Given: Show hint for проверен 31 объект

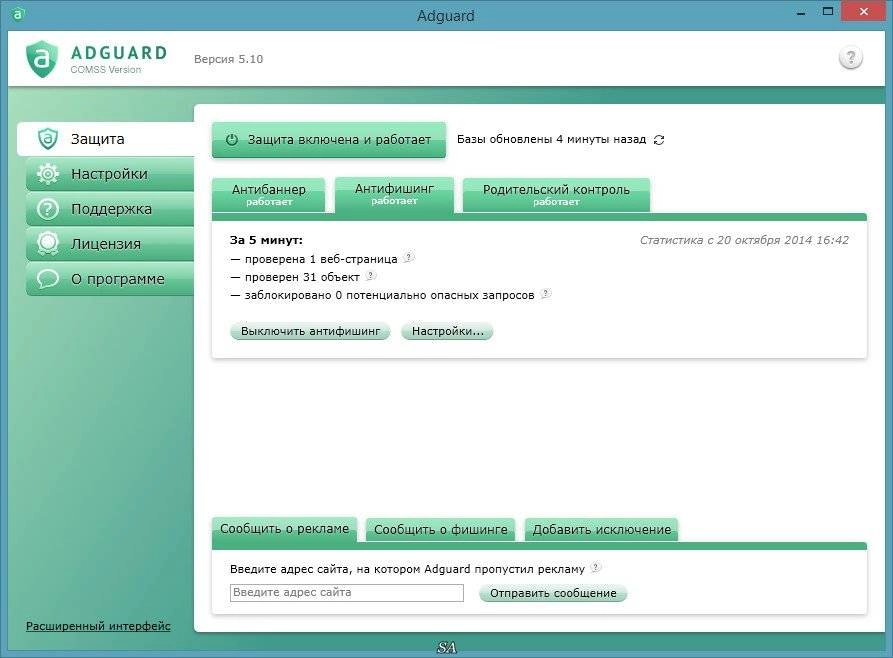Looking at the screenshot, I should click(370, 276).
